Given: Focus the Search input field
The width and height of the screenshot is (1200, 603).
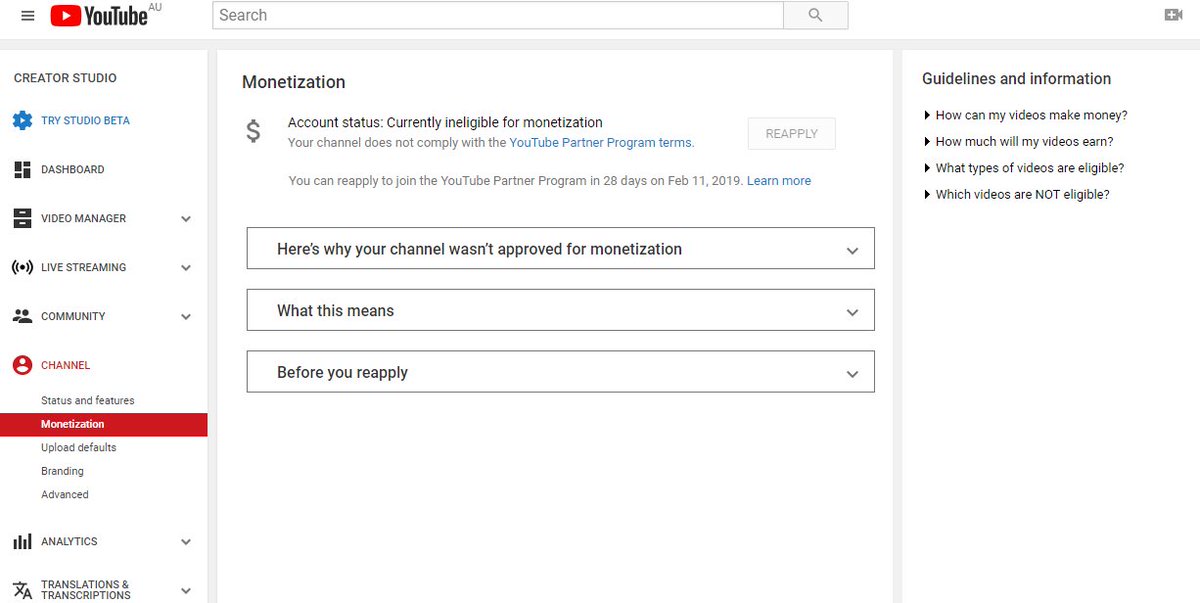Looking at the screenshot, I should click(498, 15).
